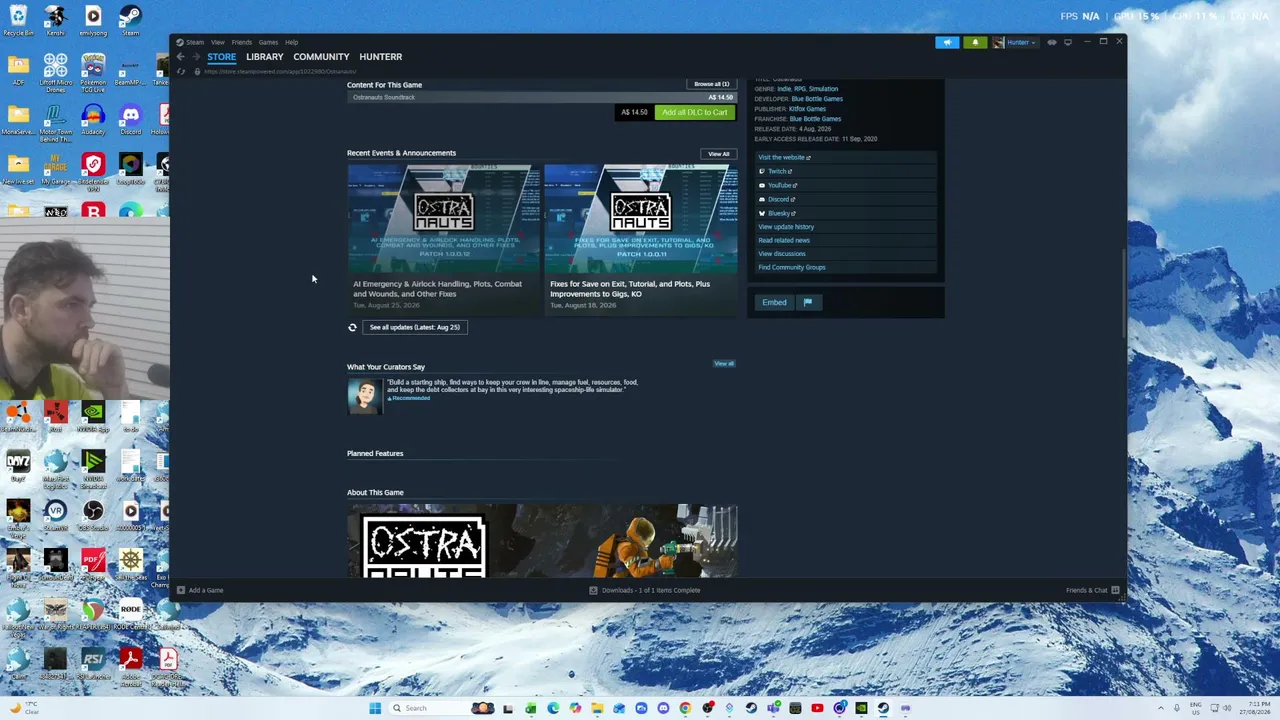The width and height of the screenshot is (1280, 720).
Task: Switch to the LIBRARY tab
Action: tap(265, 57)
